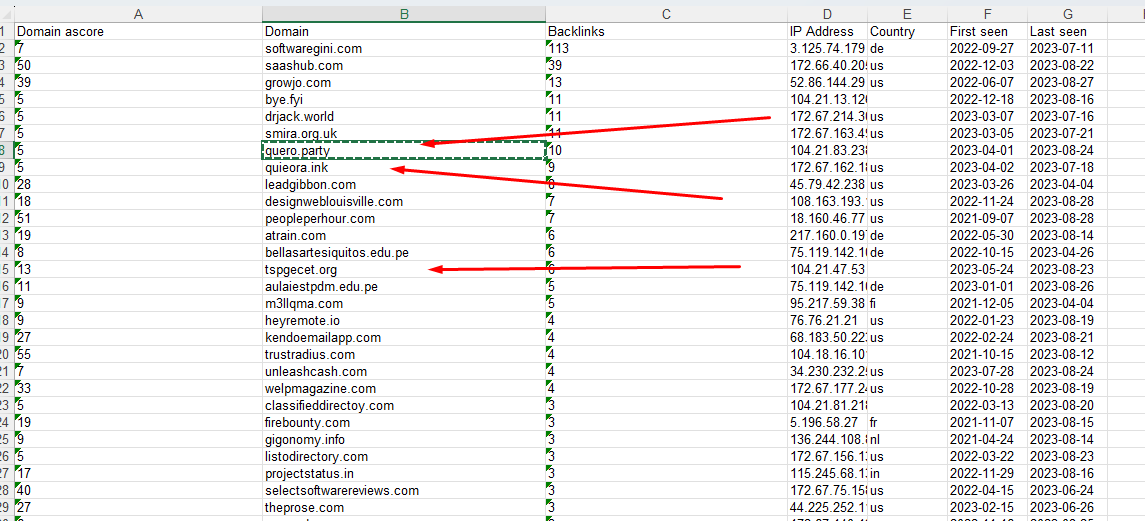This screenshot has height=521, width=1145.
Task: Select the saashub.com cell
Action: tap(404, 65)
